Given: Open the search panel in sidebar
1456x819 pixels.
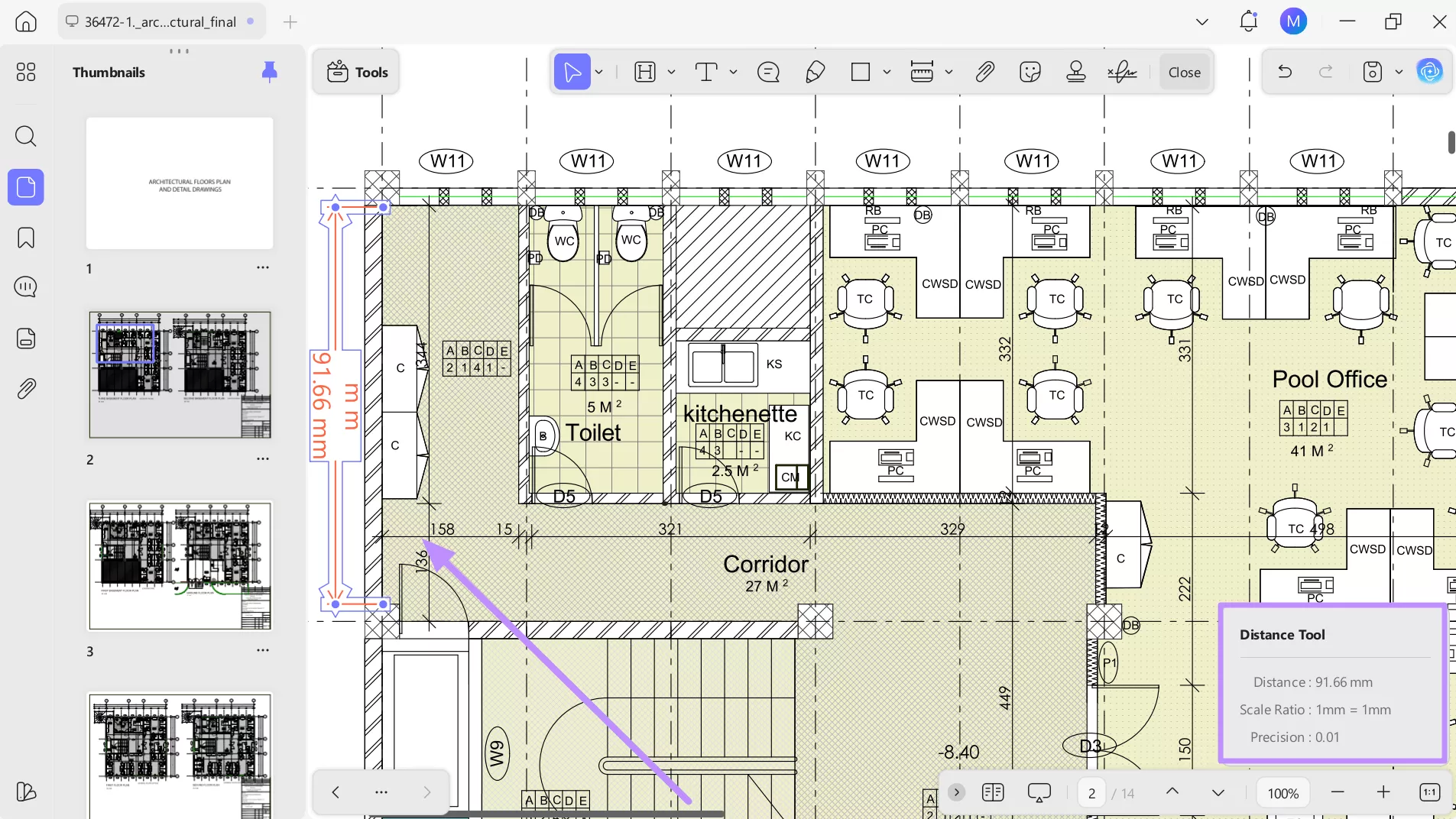Looking at the screenshot, I should click(x=26, y=137).
